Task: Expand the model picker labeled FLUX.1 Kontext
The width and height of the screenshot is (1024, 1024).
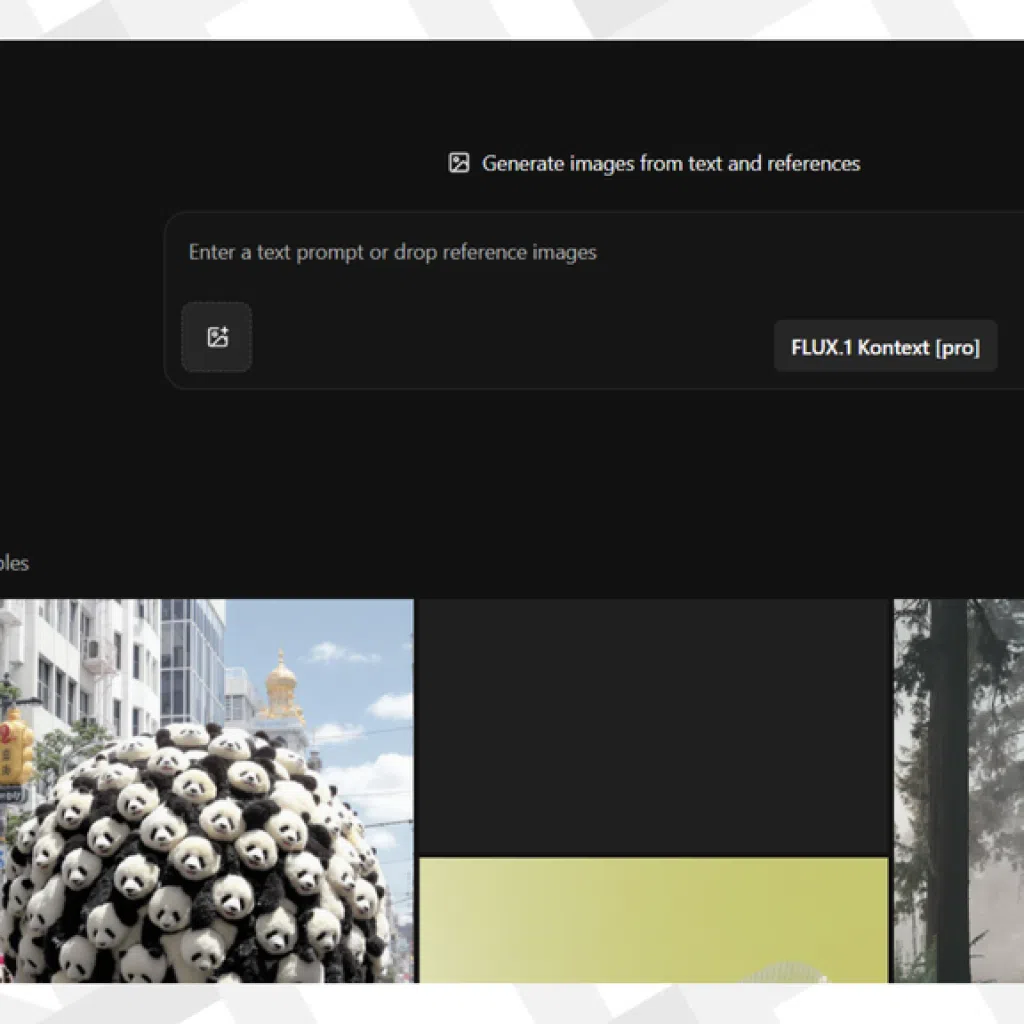Action: (x=884, y=346)
